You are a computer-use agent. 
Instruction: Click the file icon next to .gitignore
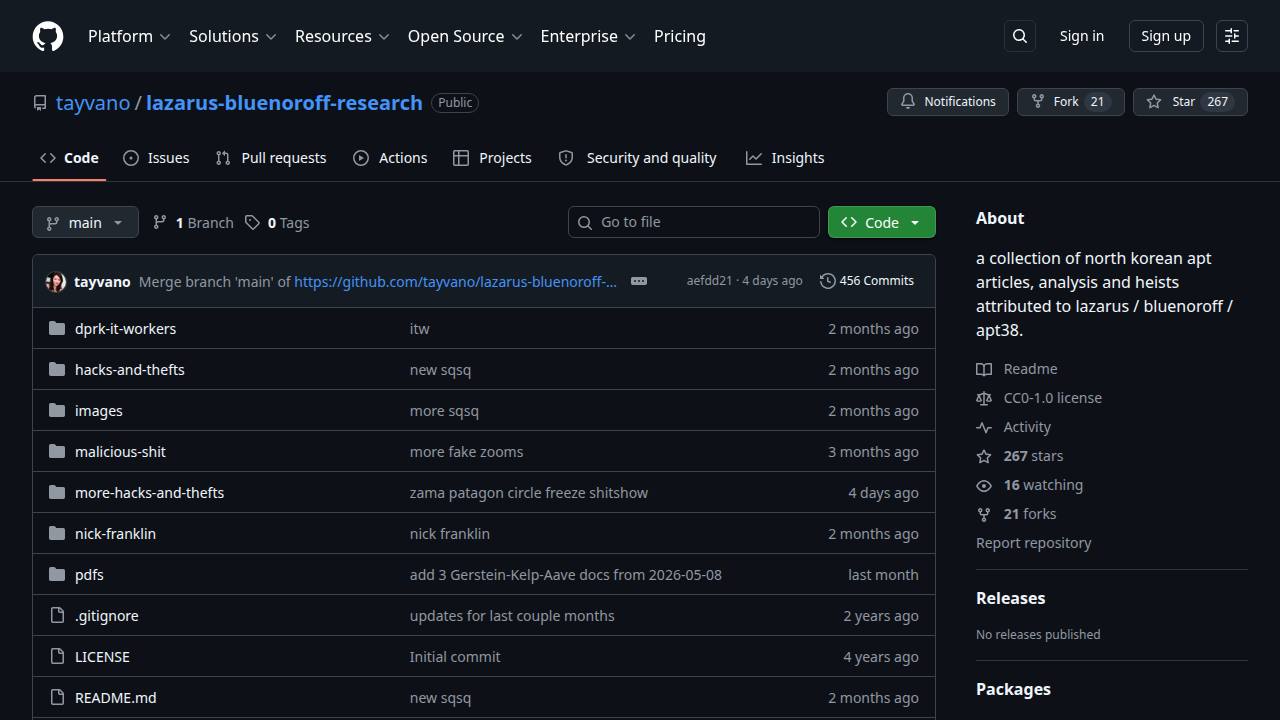(57, 616)
